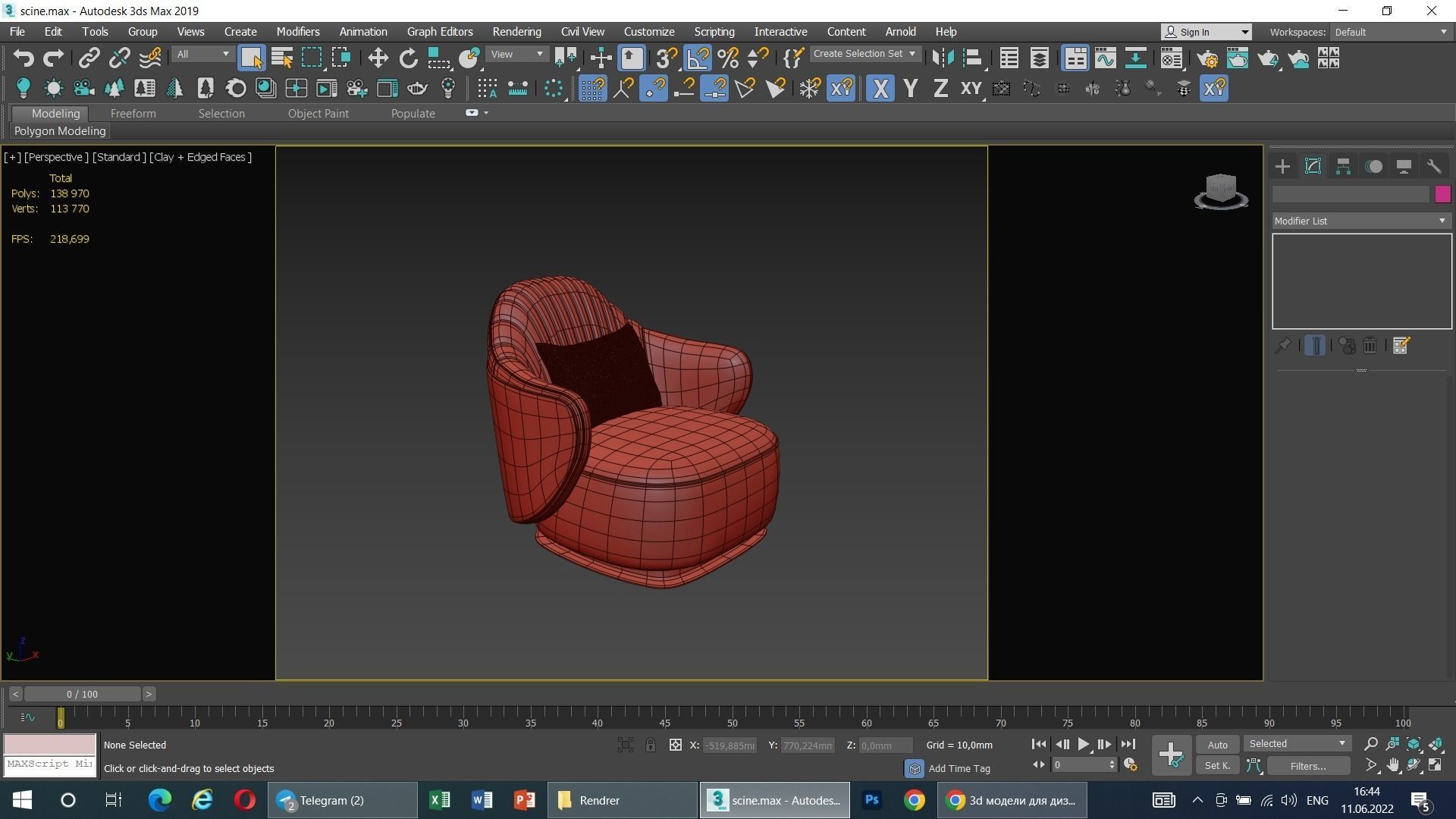
Task: Open the Curve Editor
Action: (1105, 58)
